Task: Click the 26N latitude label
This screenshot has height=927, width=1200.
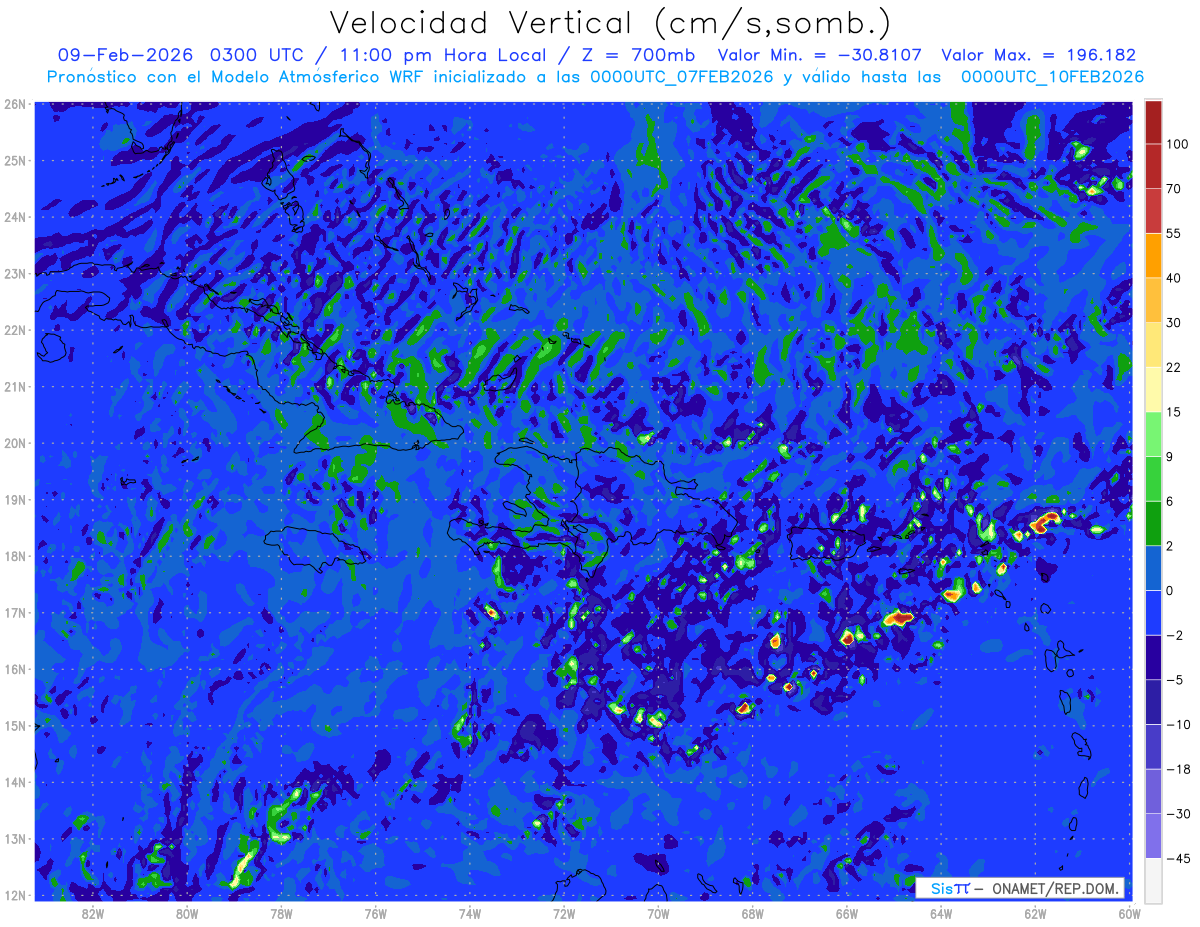Action: (x=15, y=104)
